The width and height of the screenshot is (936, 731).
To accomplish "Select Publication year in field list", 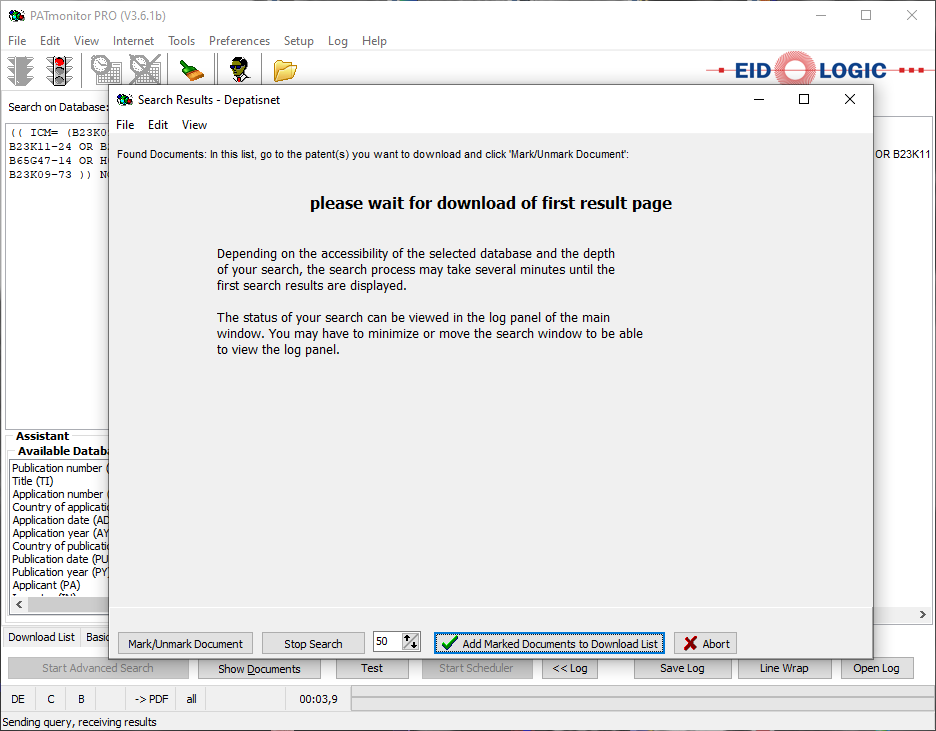I will point(60,572).
